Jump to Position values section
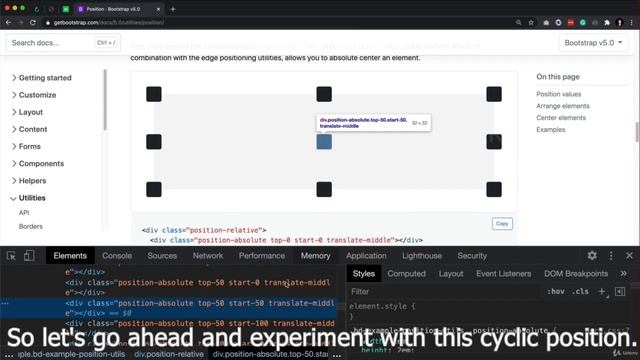 [558, 94]
